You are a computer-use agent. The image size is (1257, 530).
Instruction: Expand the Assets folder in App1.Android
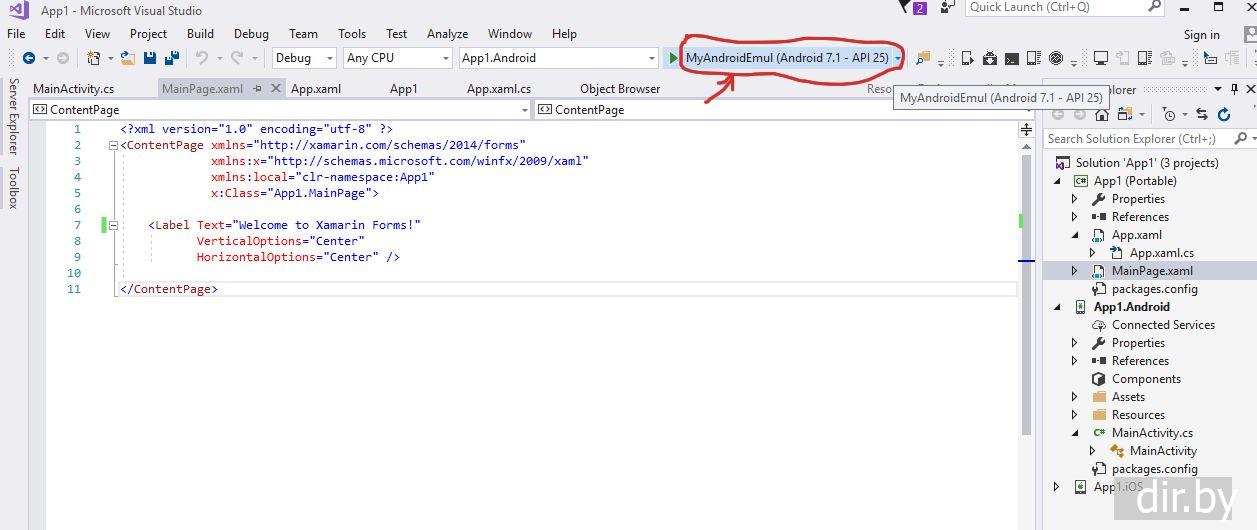[1075, 397]
